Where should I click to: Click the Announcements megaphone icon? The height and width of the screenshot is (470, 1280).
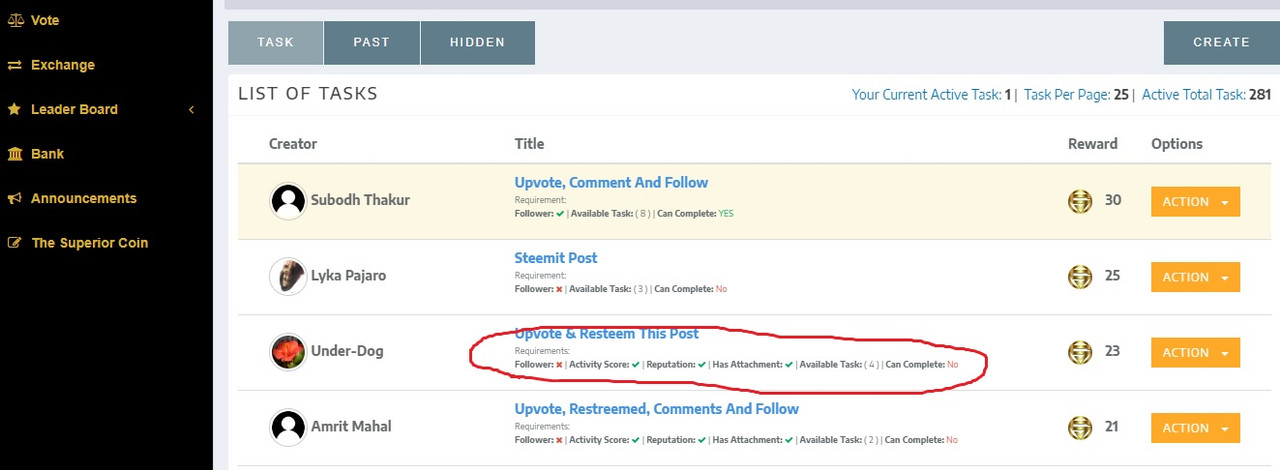coord(15,198)
